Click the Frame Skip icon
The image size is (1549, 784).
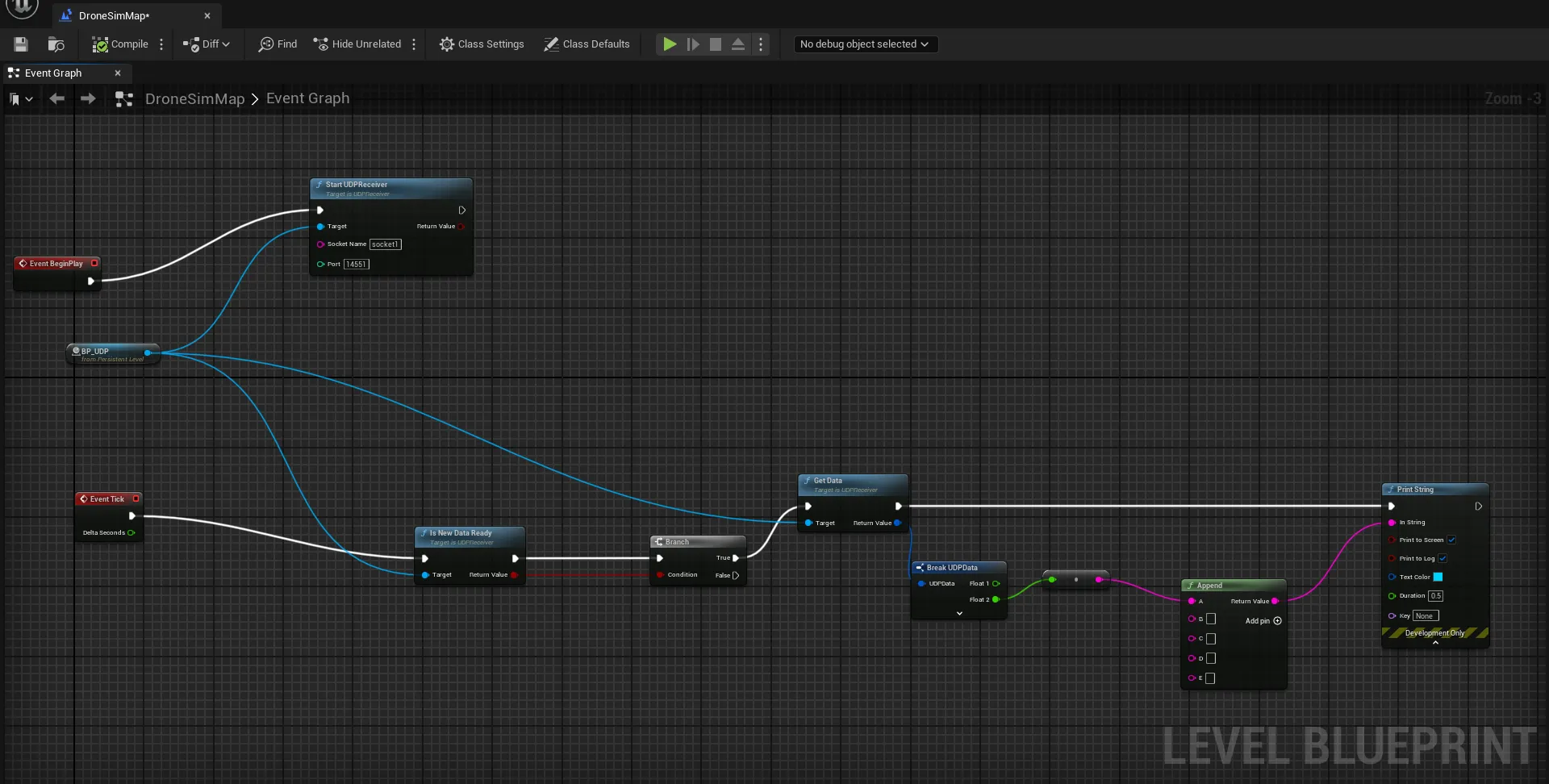click(x=693, y=44)
